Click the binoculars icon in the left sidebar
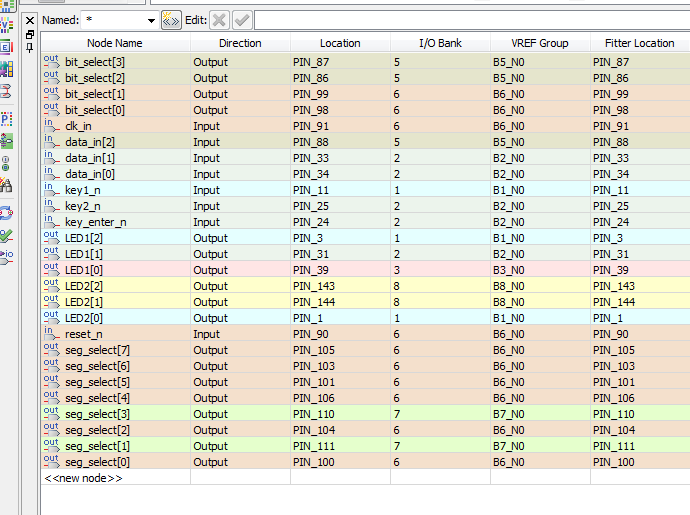The width and height of the screenshot is (690, 515). pos(6,185)
